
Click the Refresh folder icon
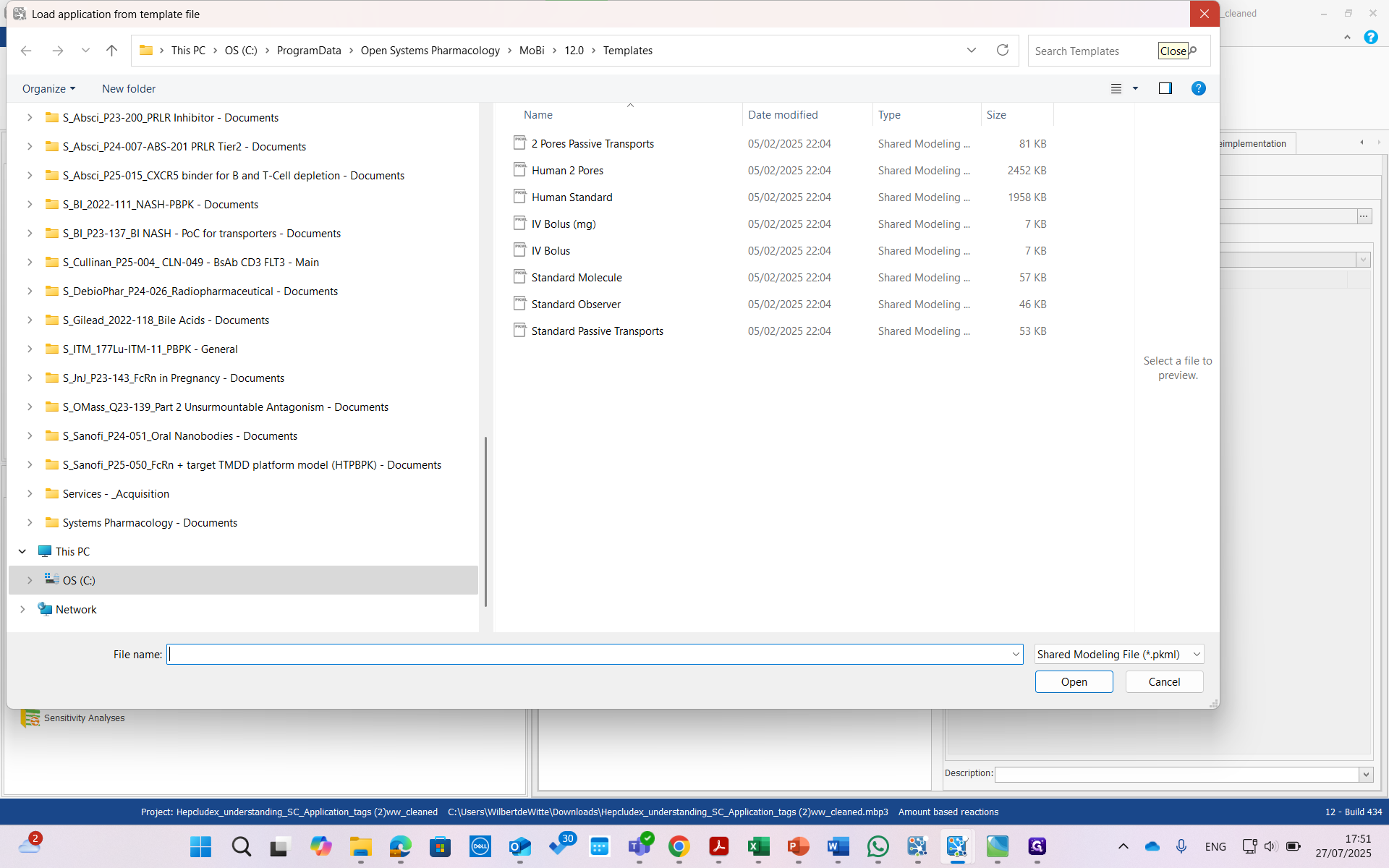point(1002,51)
